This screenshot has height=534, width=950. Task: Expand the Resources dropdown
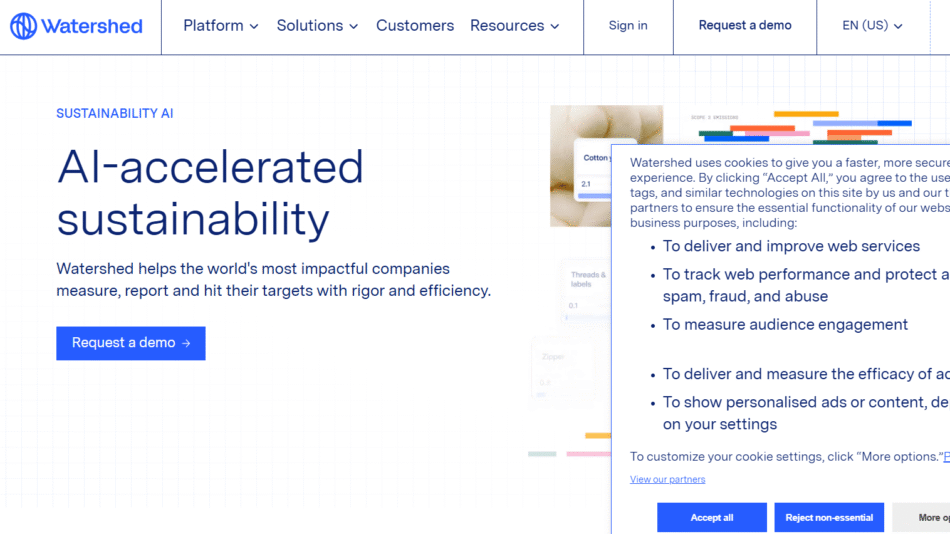(x=514, y=26)
